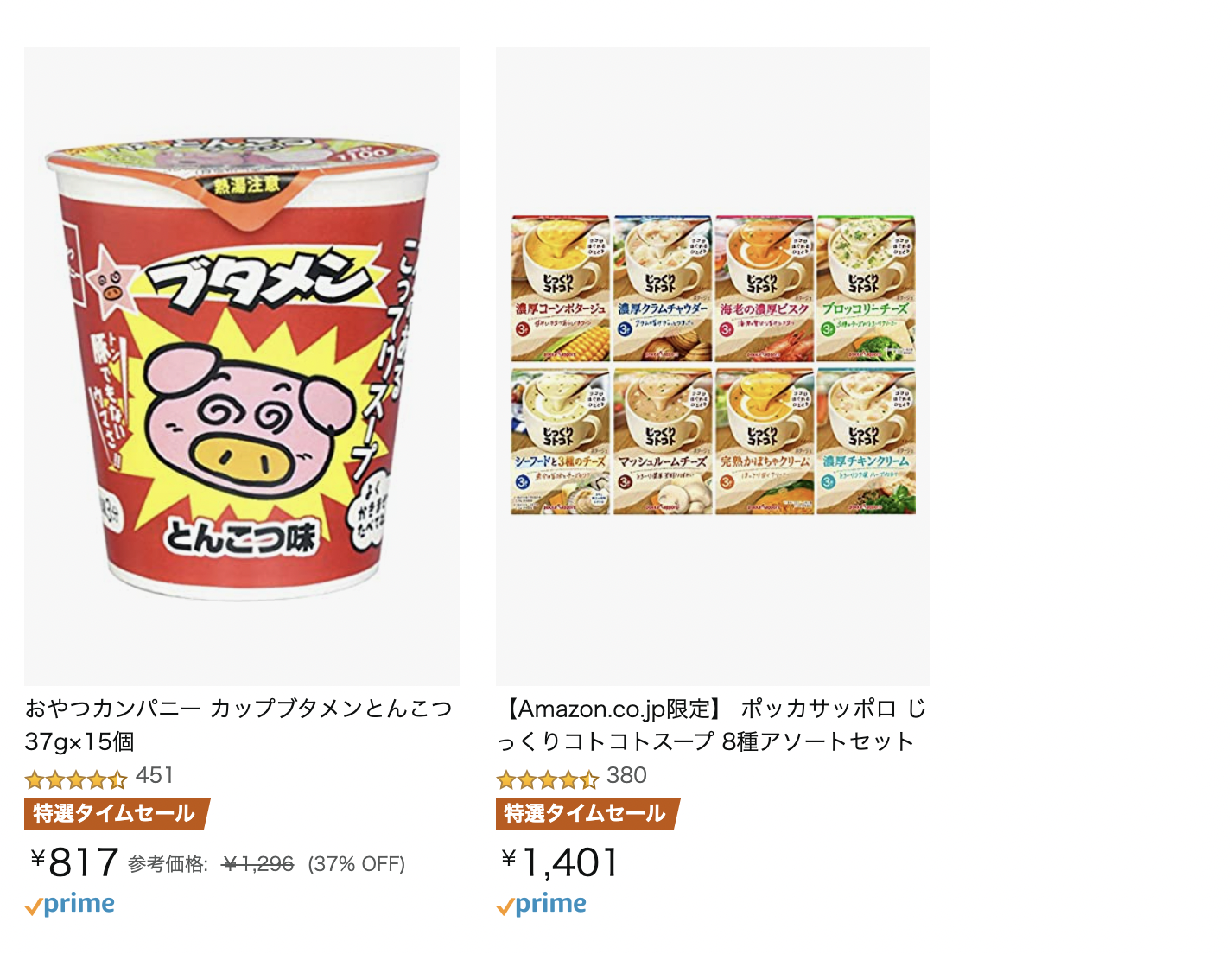Click the 濃厚チキンクリーム soup box in image
Screen dimensions: 1232x954
866,442
